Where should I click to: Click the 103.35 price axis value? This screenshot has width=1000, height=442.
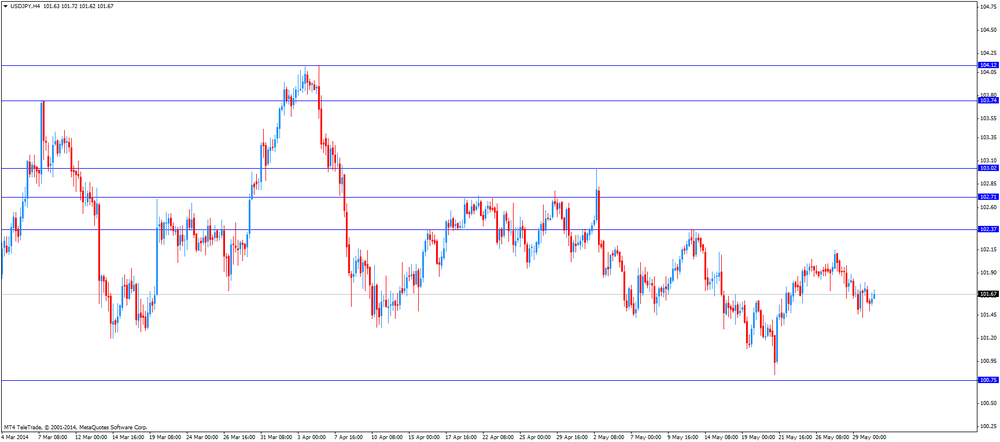click(x=989, y=137)
